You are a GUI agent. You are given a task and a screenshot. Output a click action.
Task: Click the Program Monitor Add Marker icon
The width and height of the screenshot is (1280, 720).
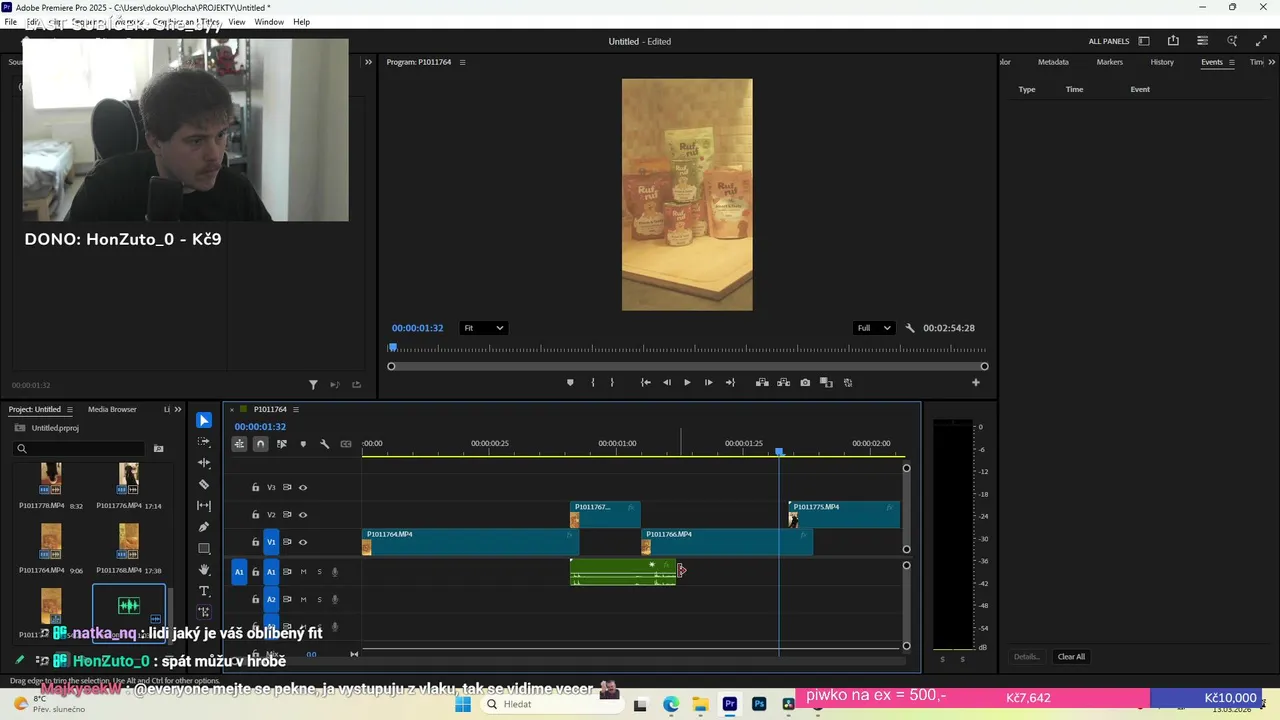(x=570, y=382)
